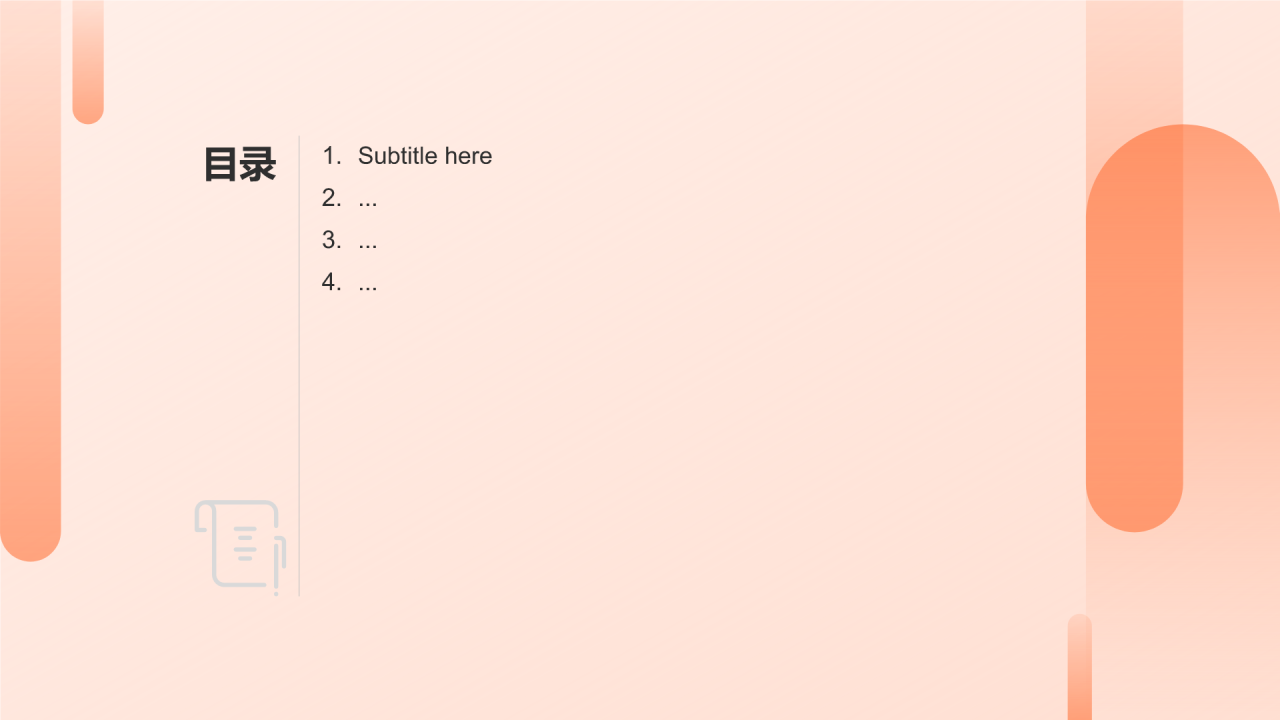This screenshot has height=720, width=1280.
Task: Select the curled corner of scroll icon
Action: (x=203, y=517)
